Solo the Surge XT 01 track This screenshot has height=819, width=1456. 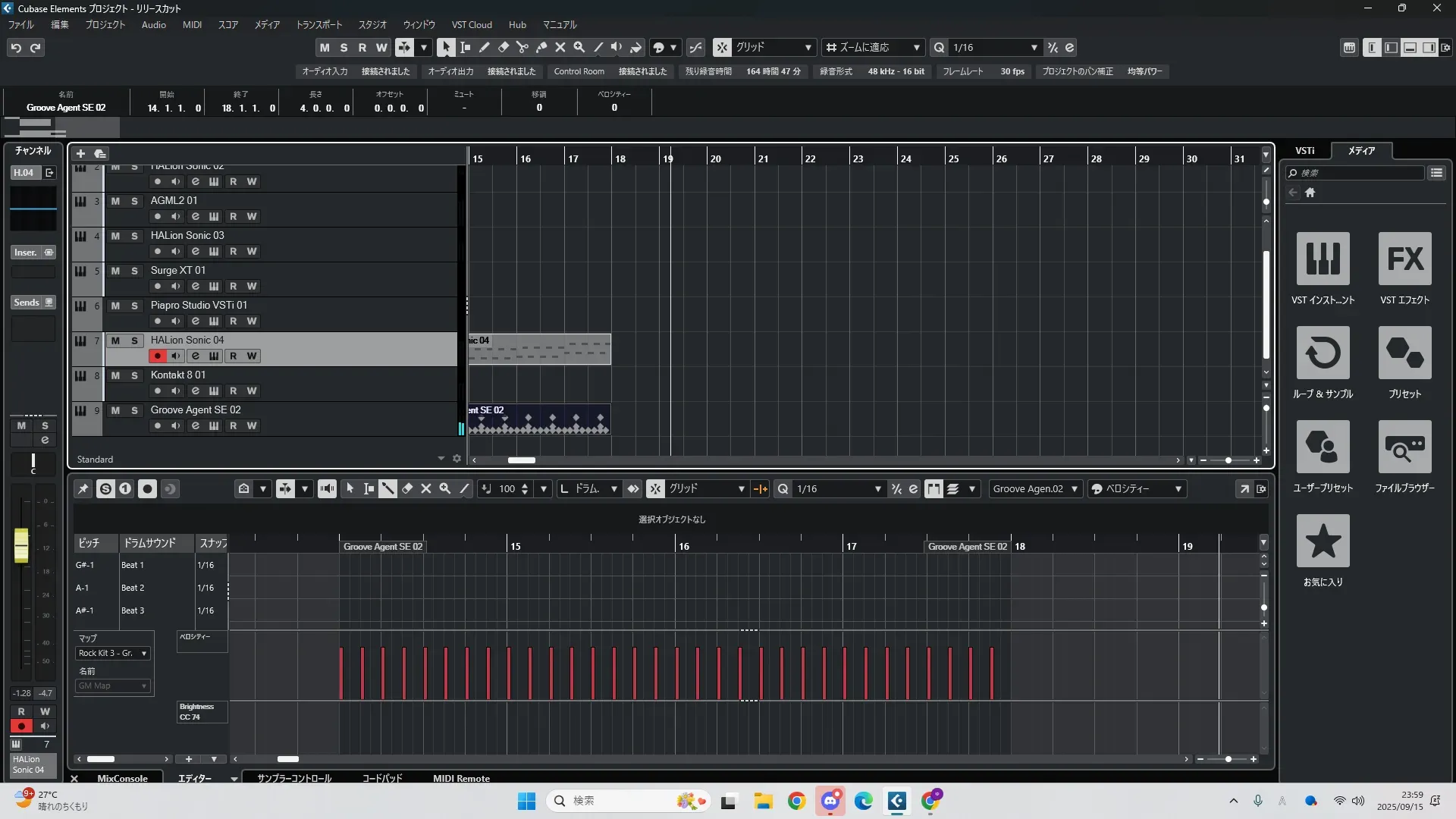pyautogui.click(x=134, y=271)
